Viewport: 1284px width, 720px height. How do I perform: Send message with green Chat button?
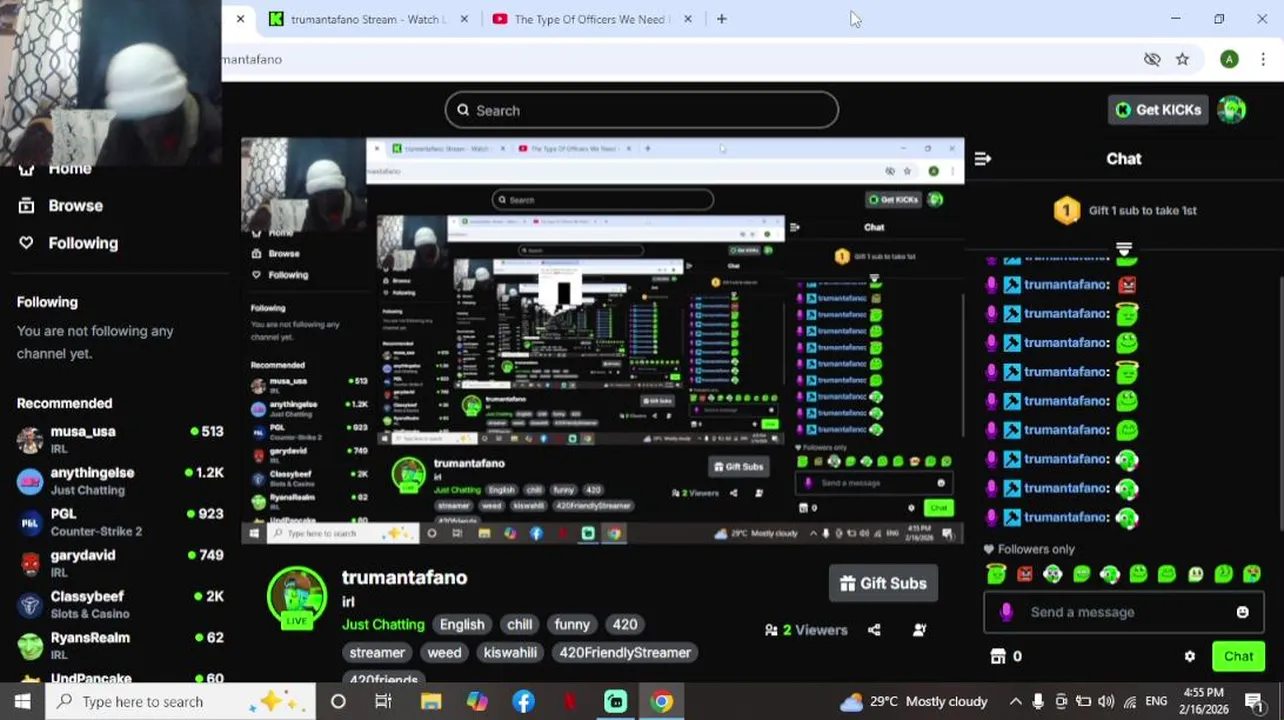coord(1238,657)
